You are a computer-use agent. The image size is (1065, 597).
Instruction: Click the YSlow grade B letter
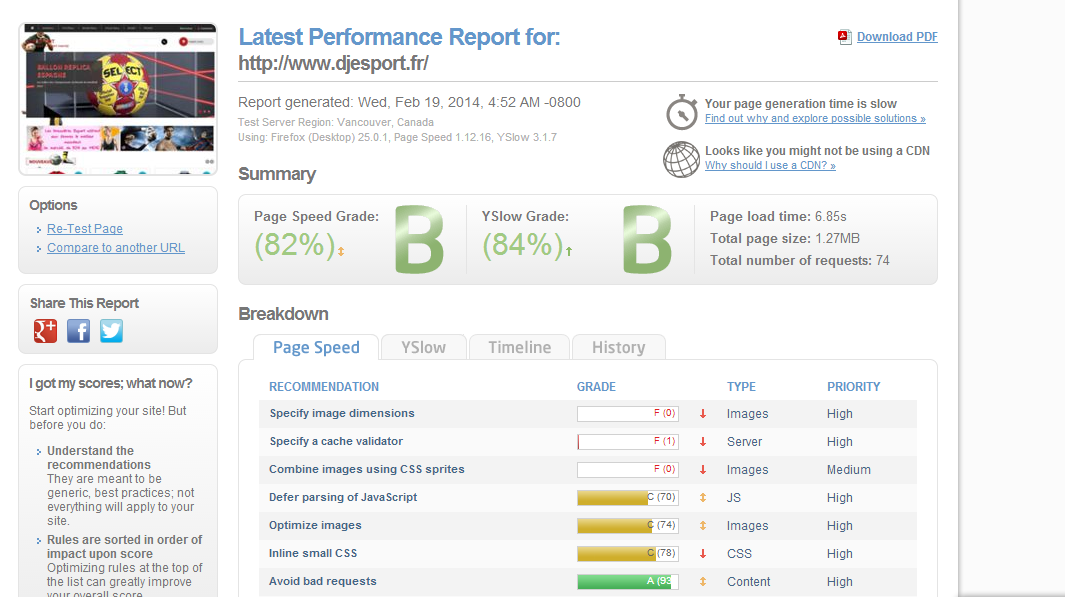tap(647, 240)
